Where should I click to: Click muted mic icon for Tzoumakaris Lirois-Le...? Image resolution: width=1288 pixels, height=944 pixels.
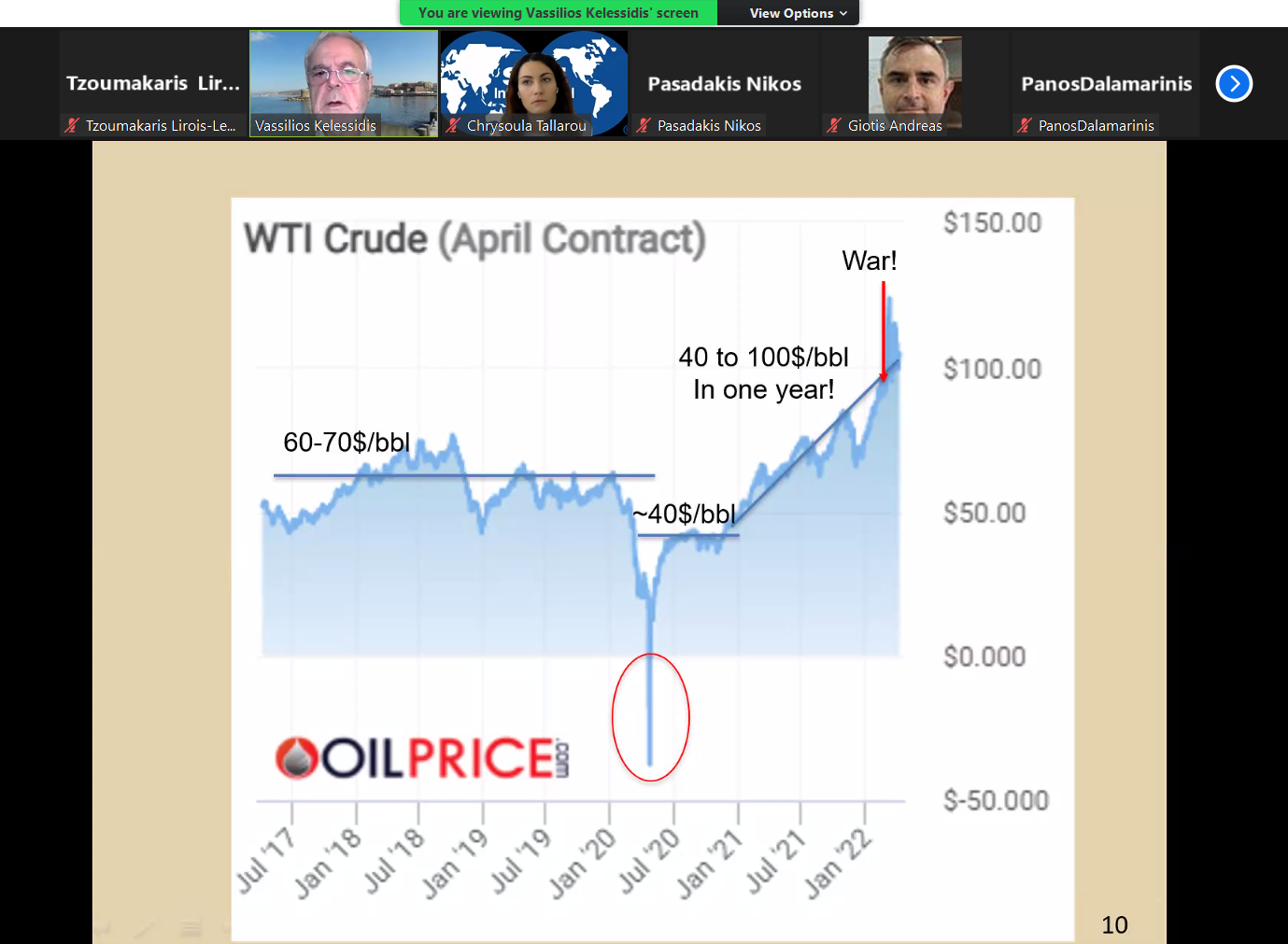click(x=72, y=125)
